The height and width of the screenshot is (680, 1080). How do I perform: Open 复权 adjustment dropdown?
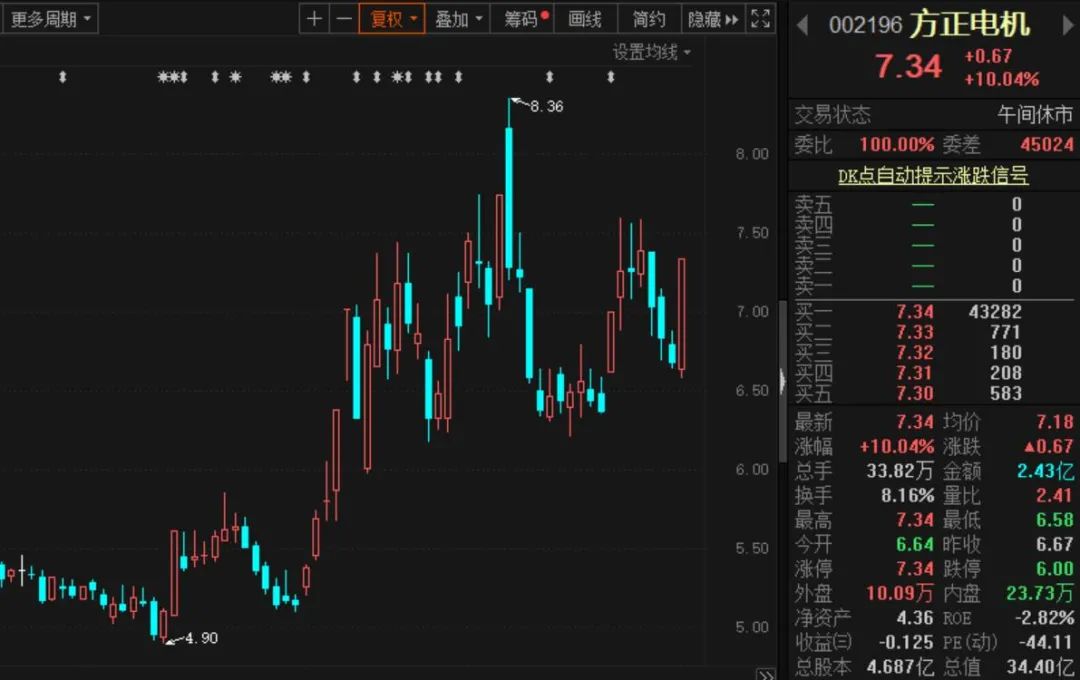392,19
